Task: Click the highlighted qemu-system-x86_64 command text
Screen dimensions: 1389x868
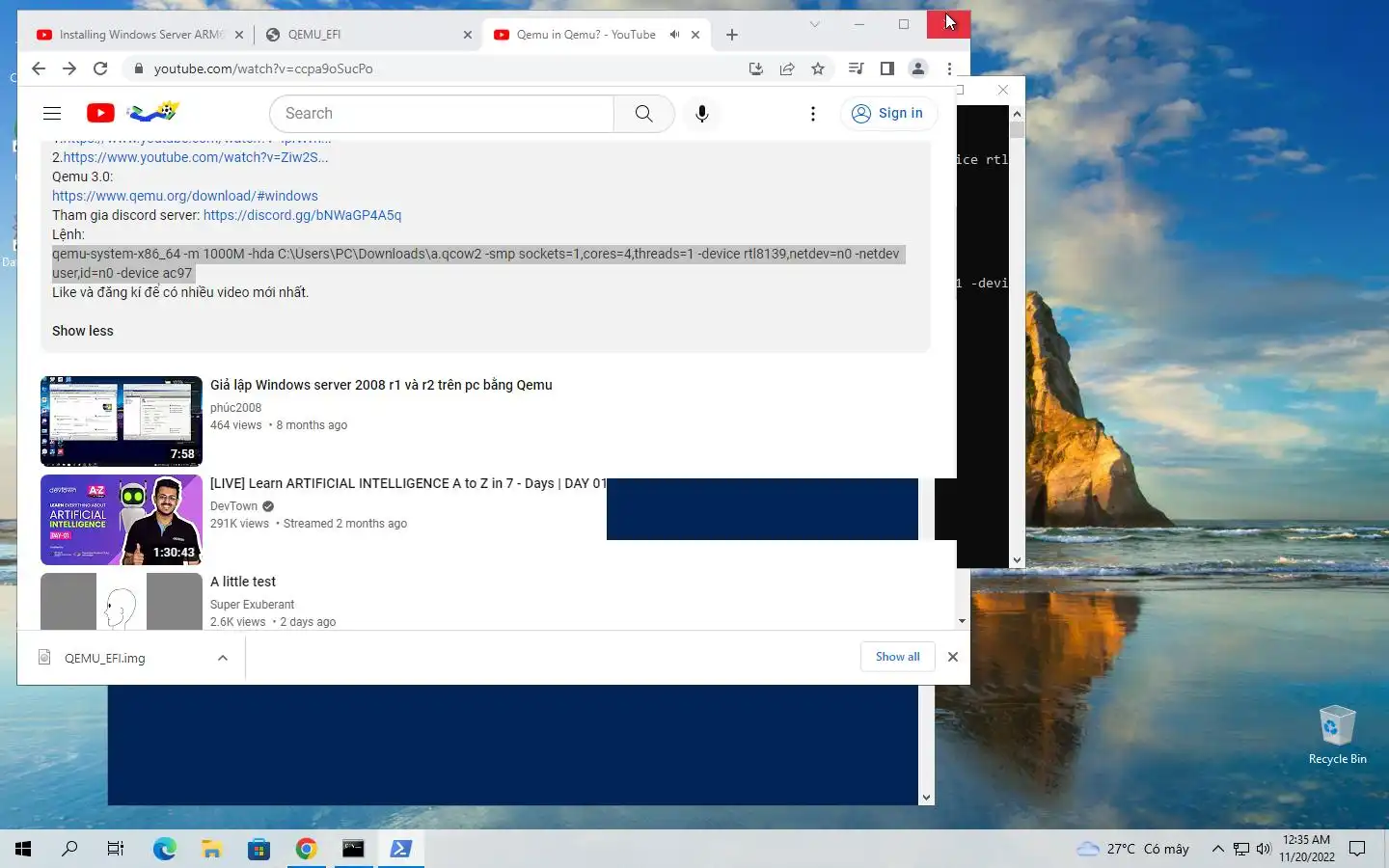Action: click(477, 263)
